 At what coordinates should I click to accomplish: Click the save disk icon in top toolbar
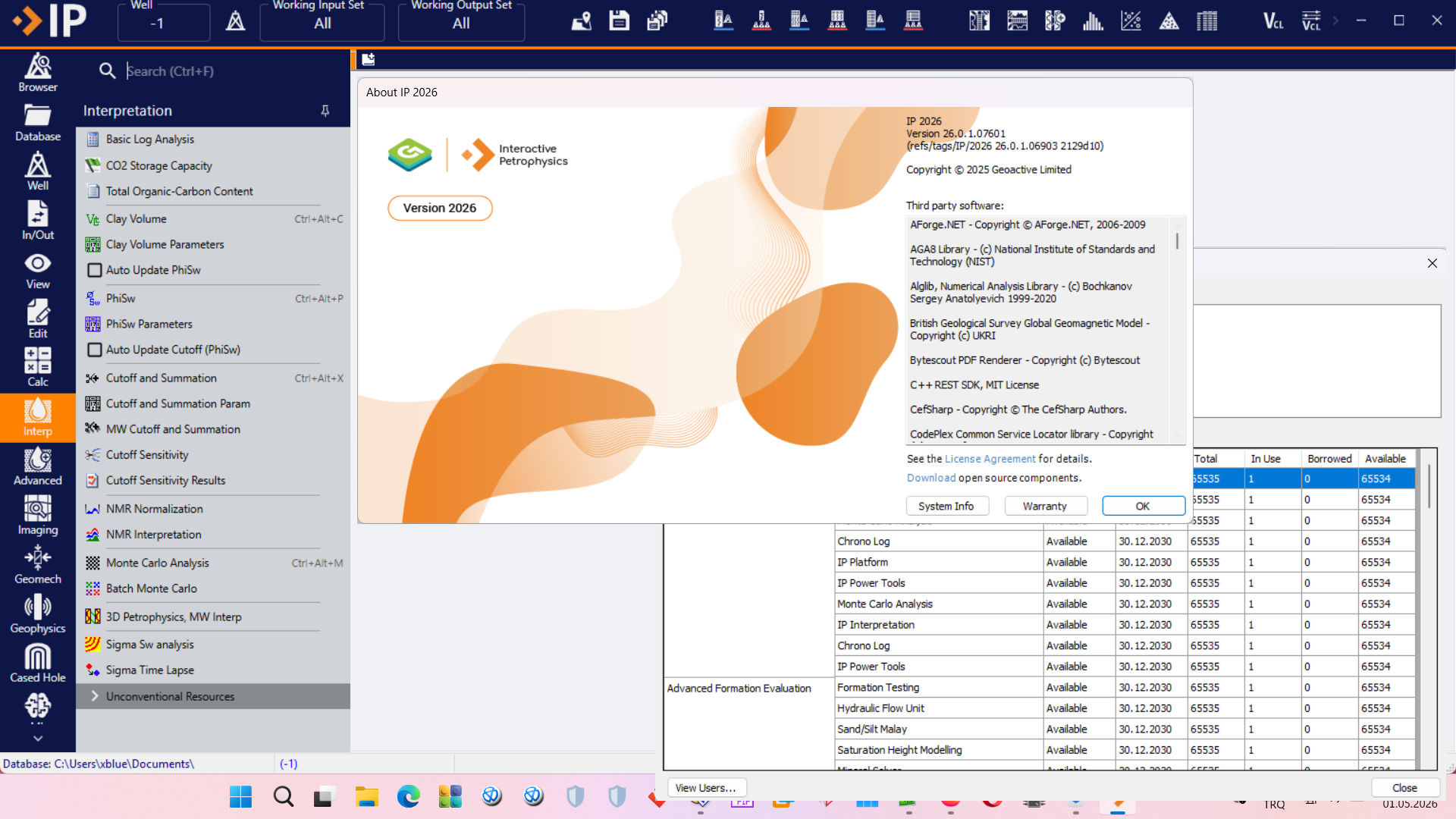pos(620,20)
